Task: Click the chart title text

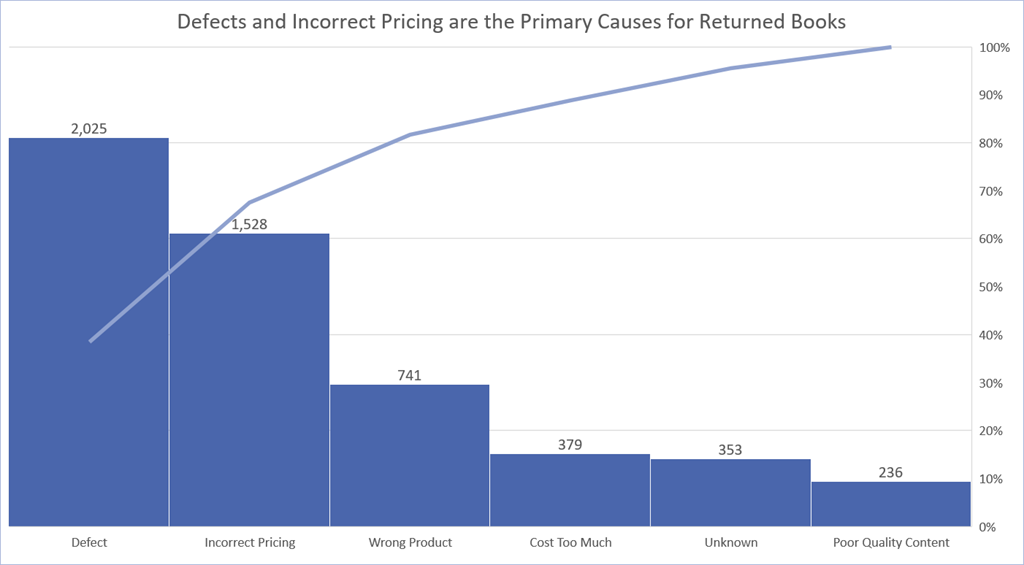Action: [x=511, y=21]
